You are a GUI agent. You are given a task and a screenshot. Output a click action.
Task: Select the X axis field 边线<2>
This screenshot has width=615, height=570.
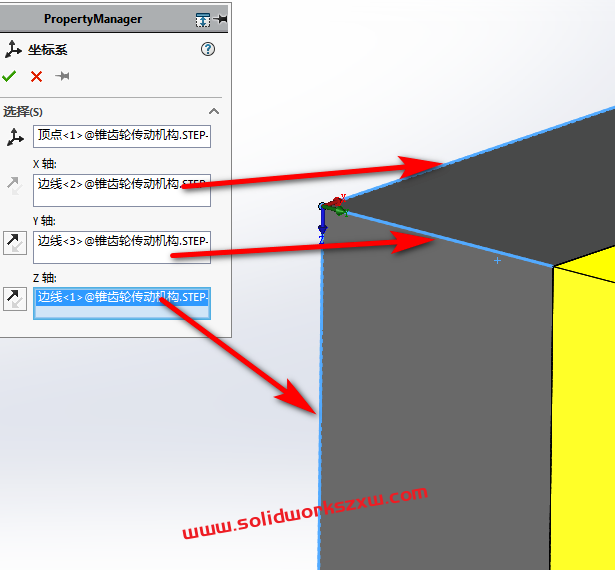[122, 190]
